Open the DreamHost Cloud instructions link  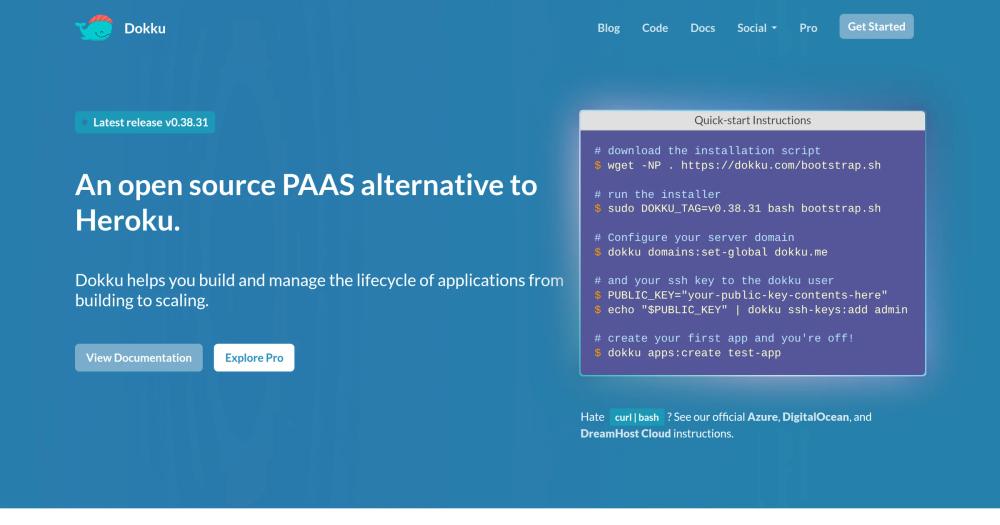pyautogui.click(x=625, y=433)
